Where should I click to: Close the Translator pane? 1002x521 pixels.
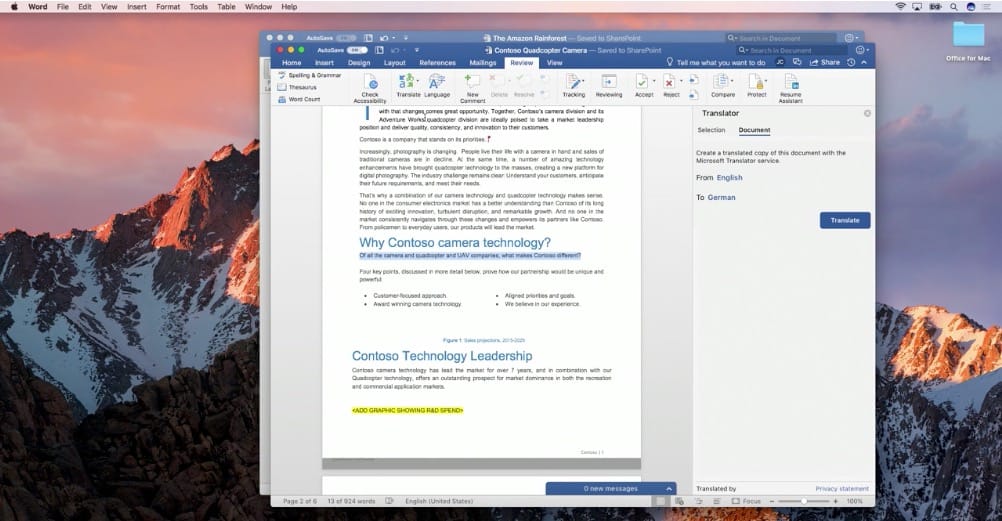click(x=867, y=113)
